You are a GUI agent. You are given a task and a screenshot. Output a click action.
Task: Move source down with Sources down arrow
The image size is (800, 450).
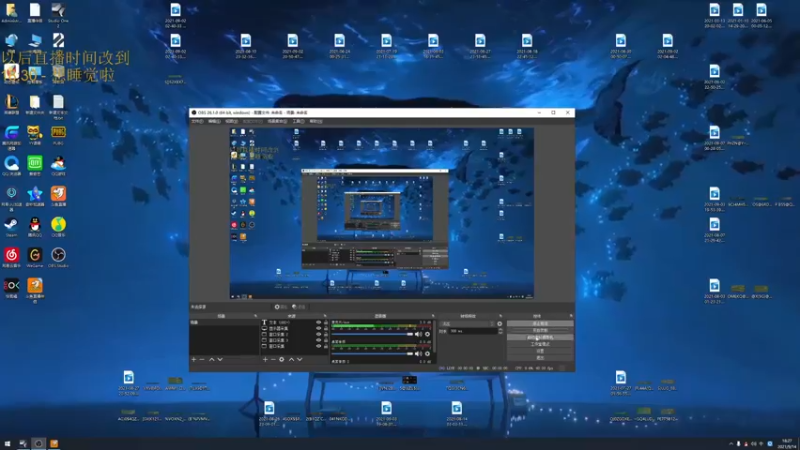(x=299, y=360)
